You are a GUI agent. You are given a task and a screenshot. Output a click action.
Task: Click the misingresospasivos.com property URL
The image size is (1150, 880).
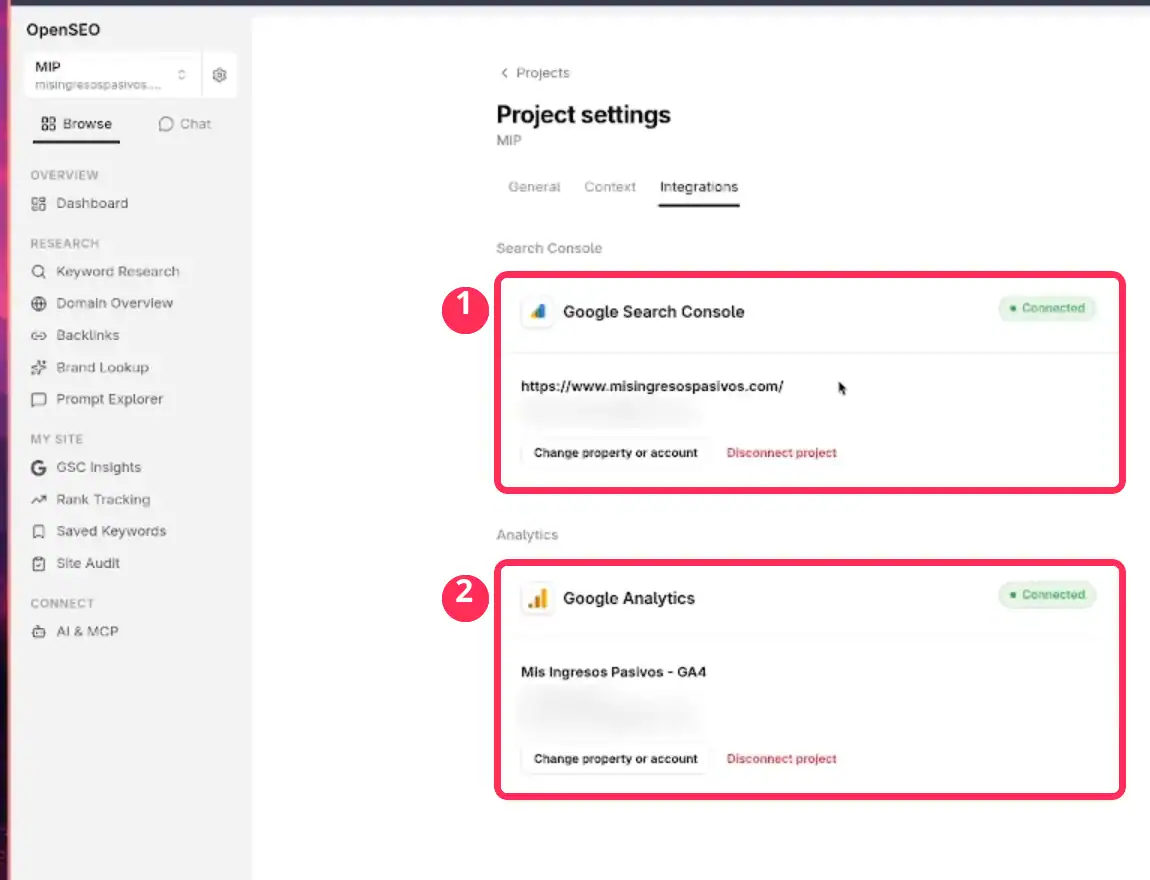[x=652, y=386]
